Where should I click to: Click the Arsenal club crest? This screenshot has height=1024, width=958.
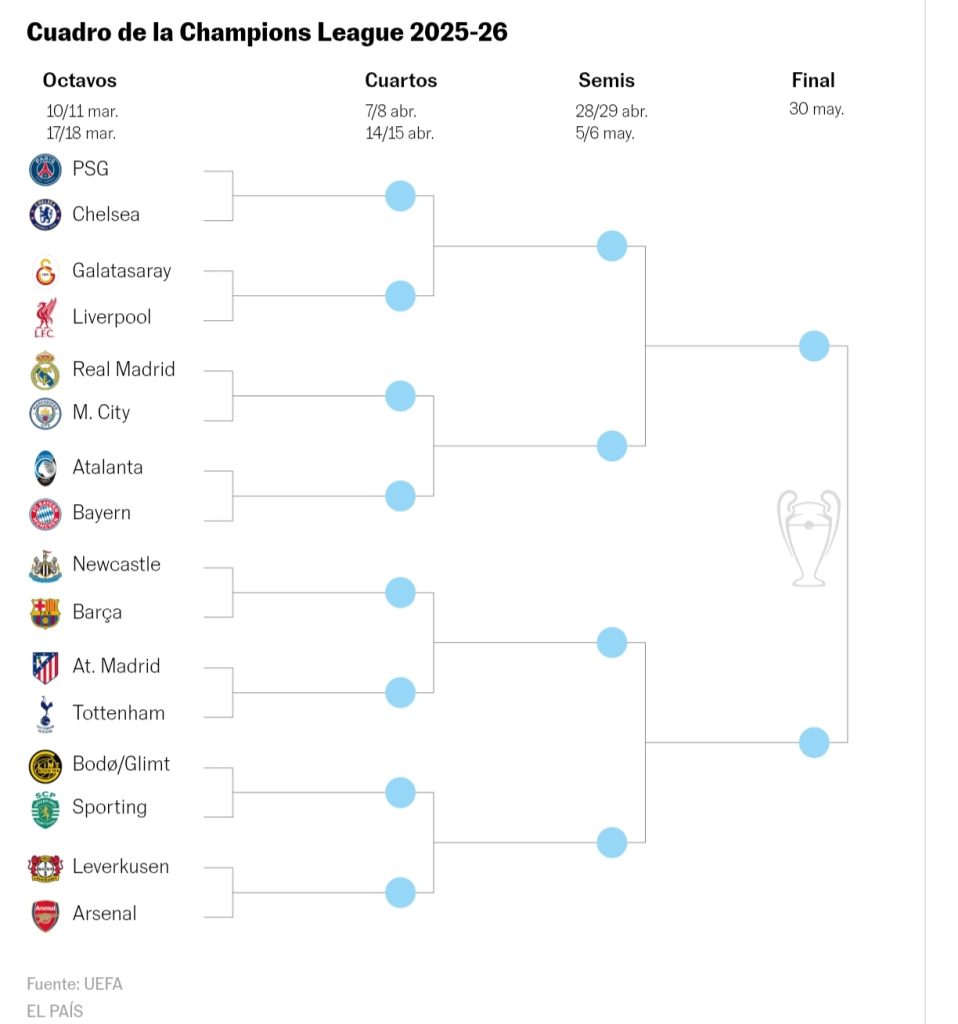tap(45, 914)
